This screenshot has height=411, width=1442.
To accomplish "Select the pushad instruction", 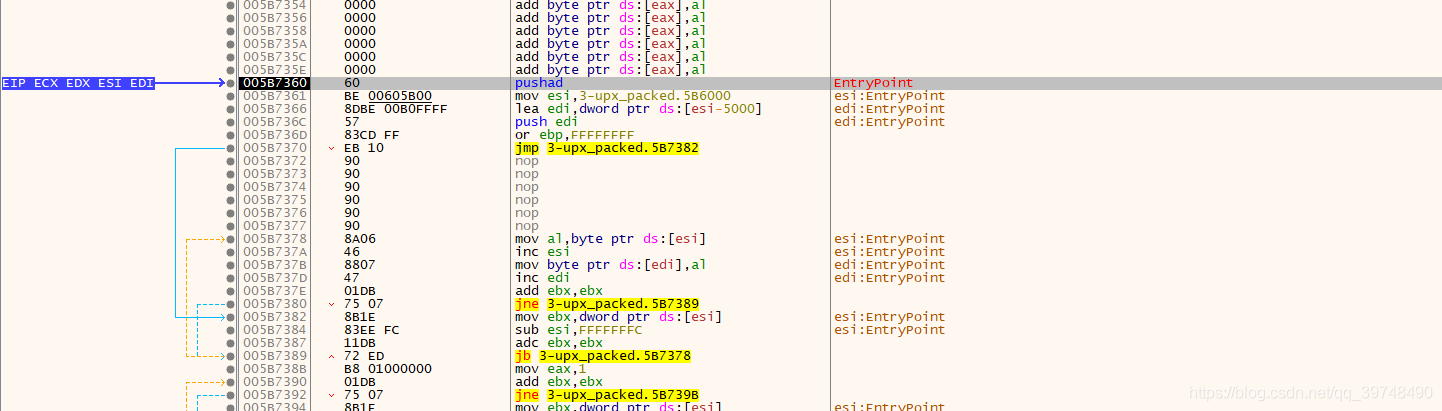I will point(539,83).
